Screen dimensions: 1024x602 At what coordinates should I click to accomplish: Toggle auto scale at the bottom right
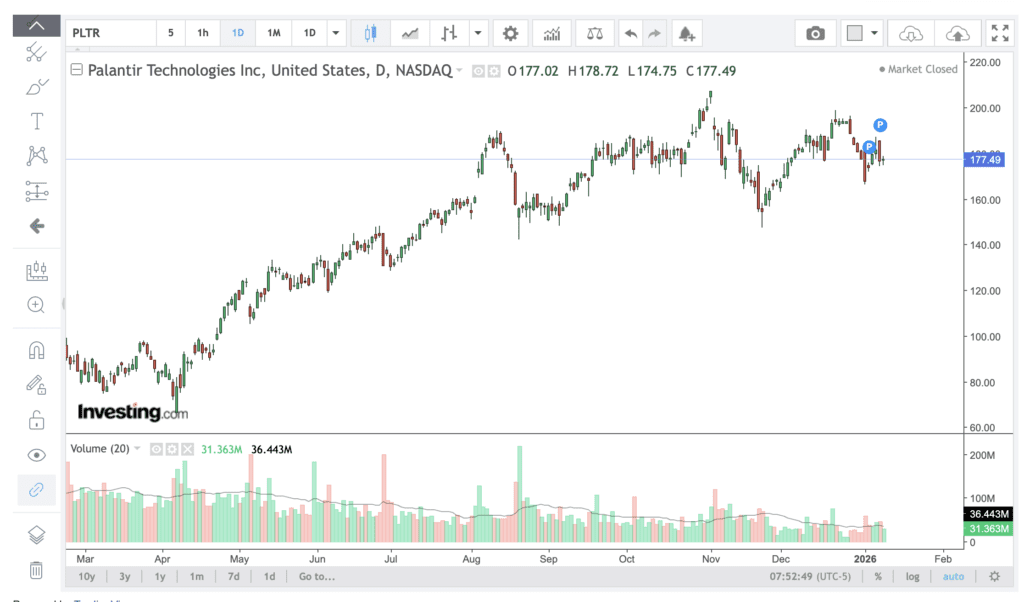(953, 577)
